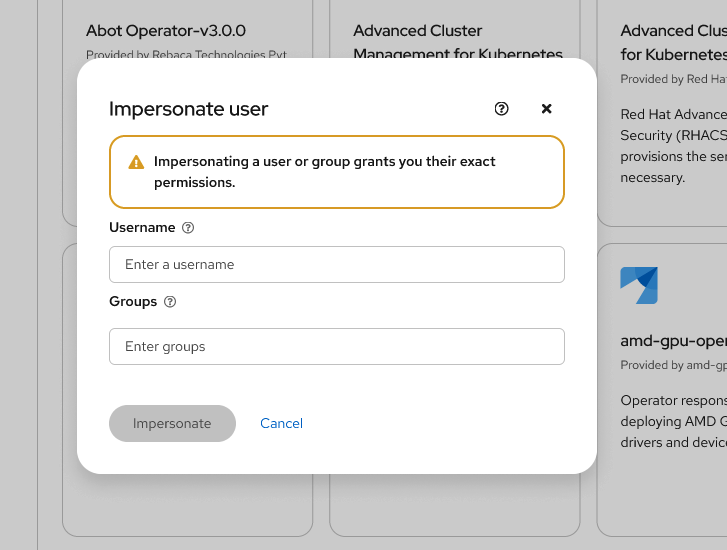Focus the Enter groups field
727x550 pixels.
pos(337,347)
